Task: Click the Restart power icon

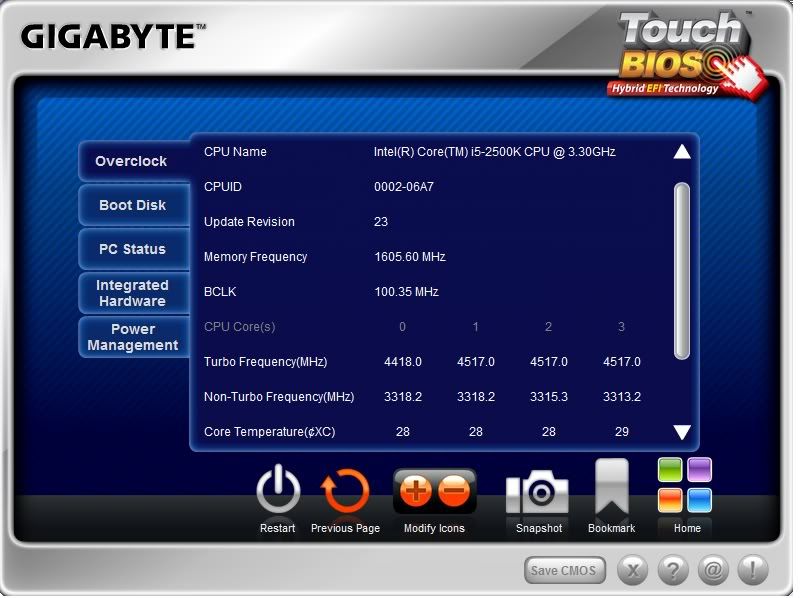Action: [x=278, y=492]
